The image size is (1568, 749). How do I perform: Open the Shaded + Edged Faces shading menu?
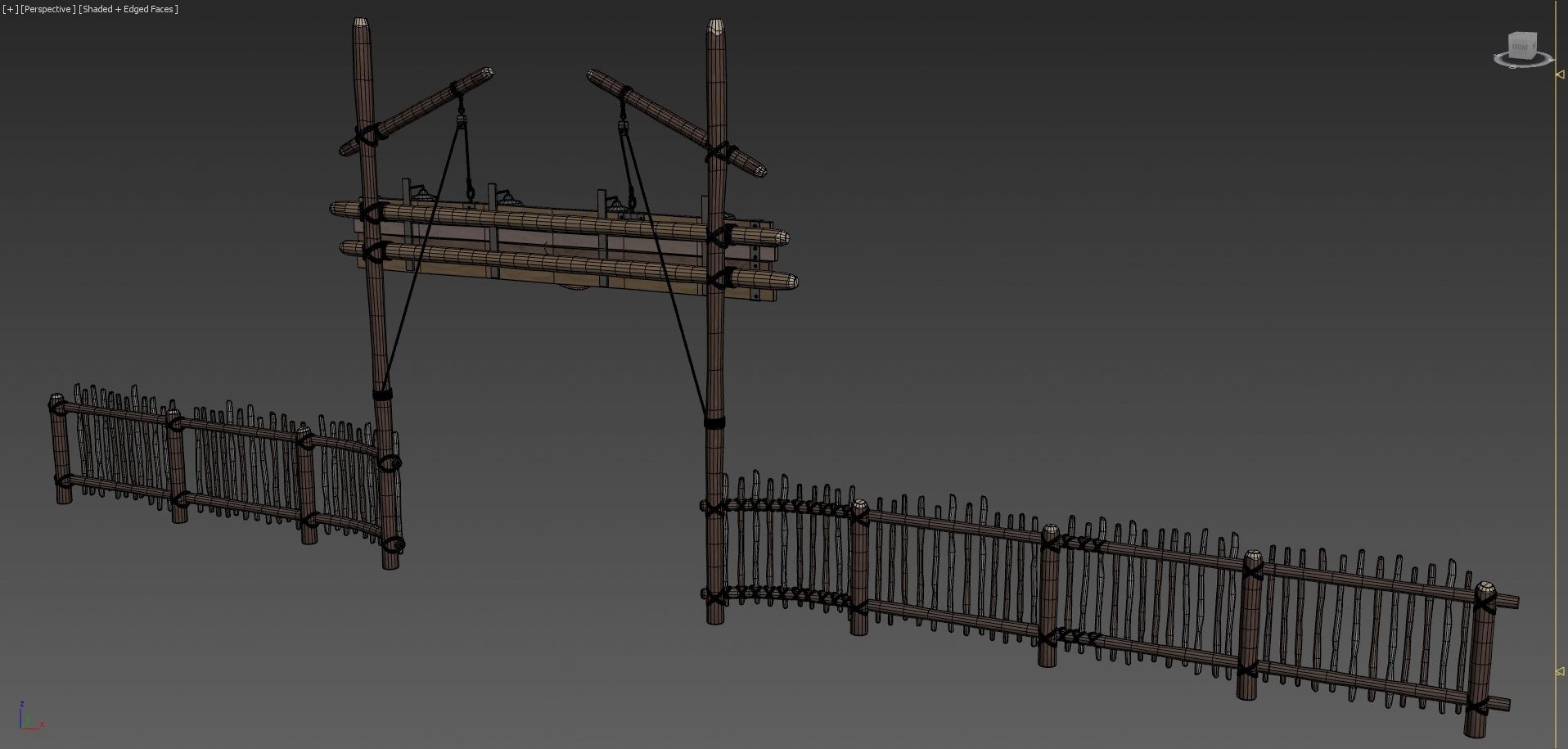[128, 9]
